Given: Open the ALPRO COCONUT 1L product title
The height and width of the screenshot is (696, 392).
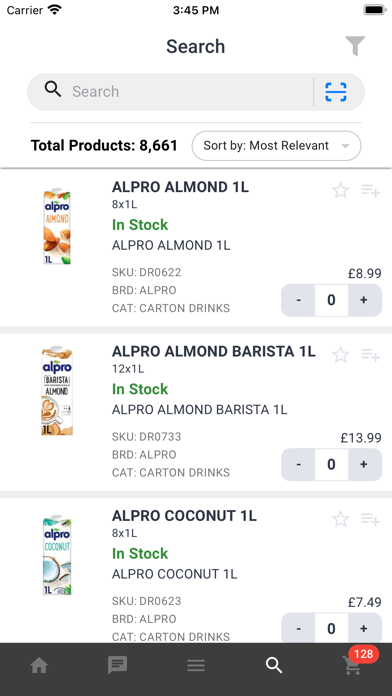Looking at the screenshot, I should pyautogui.click(x=184, y=516).
